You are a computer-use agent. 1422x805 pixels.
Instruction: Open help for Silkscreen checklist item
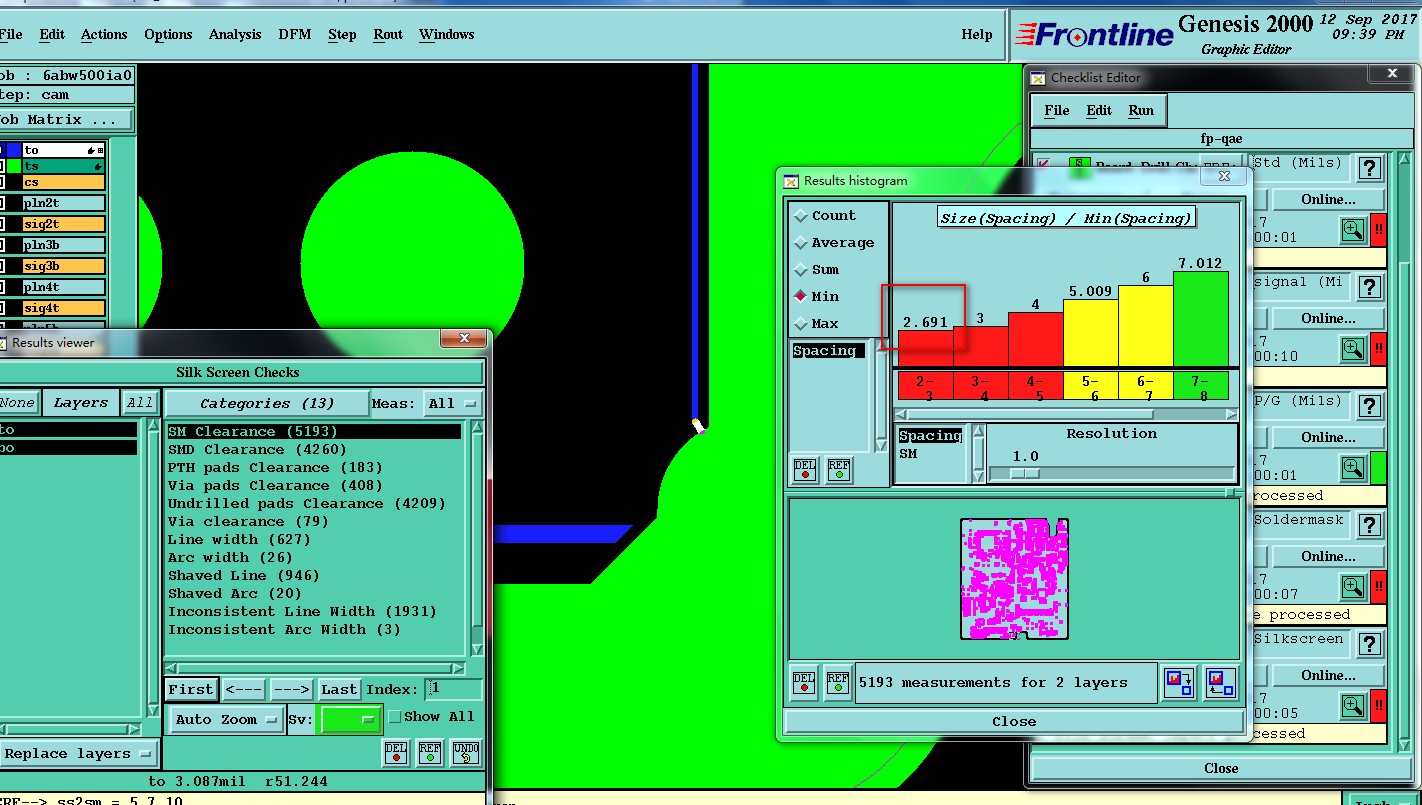coord(1369,644)
